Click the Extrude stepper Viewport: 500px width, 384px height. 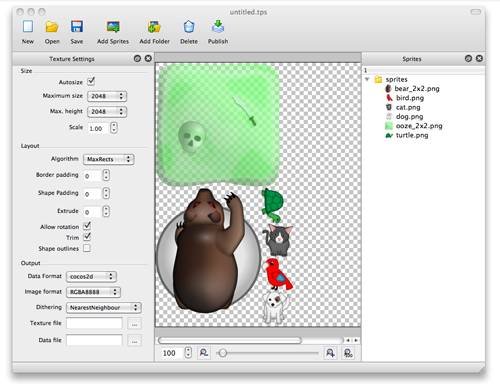[x=106, y=211]
